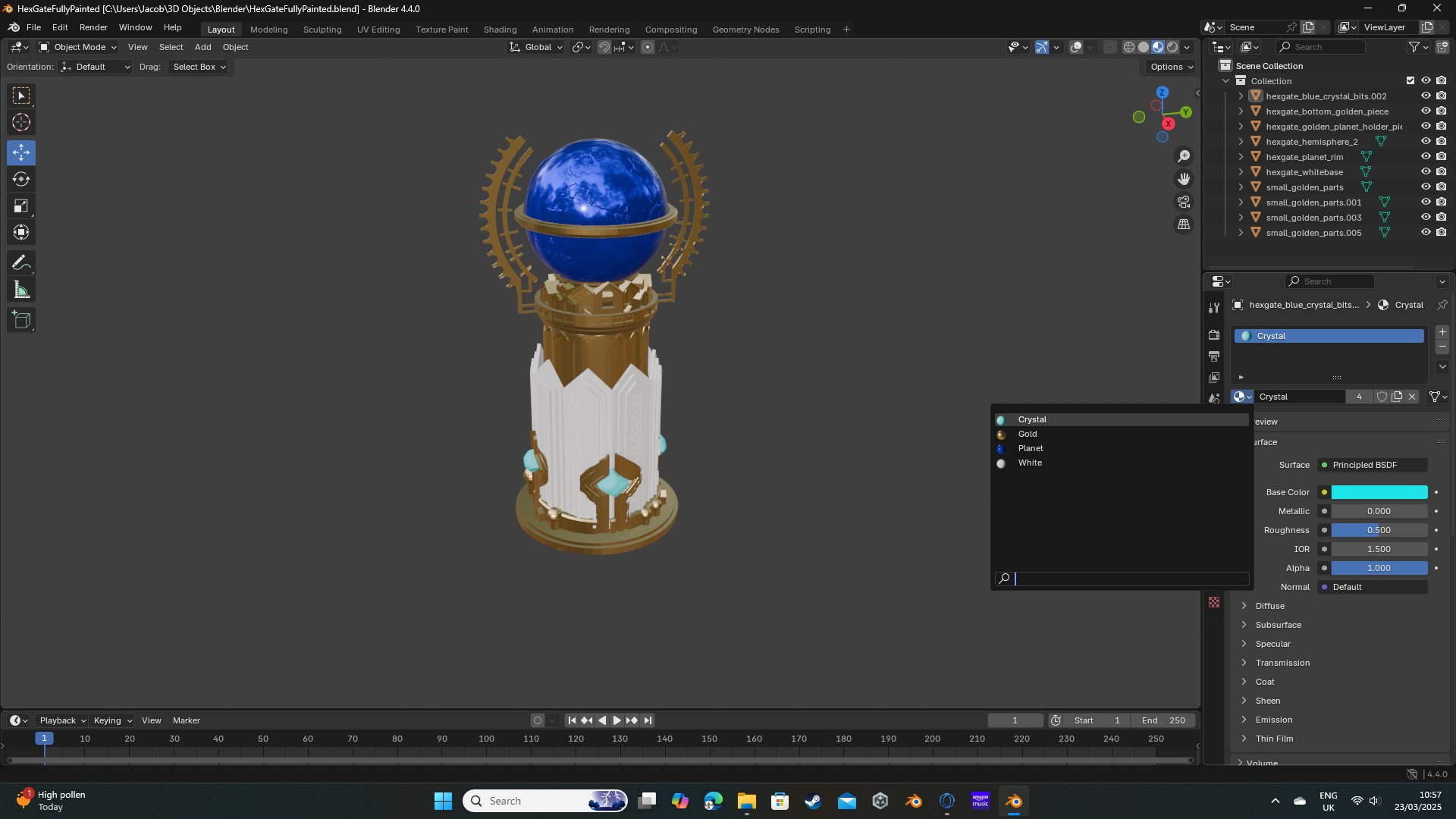Switch to the Shading workspace tab

[x=500, y=30]
